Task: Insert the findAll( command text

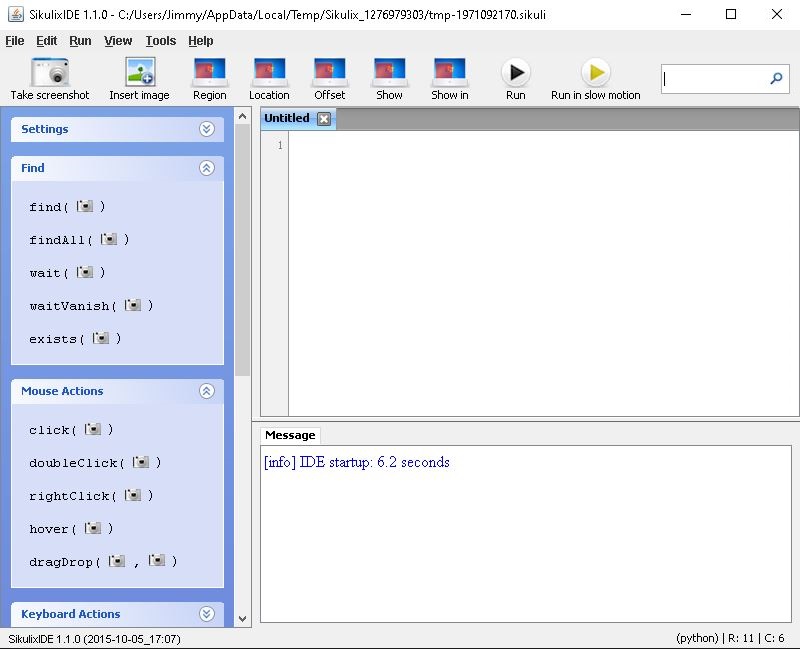Action: (x=61, y=240)
